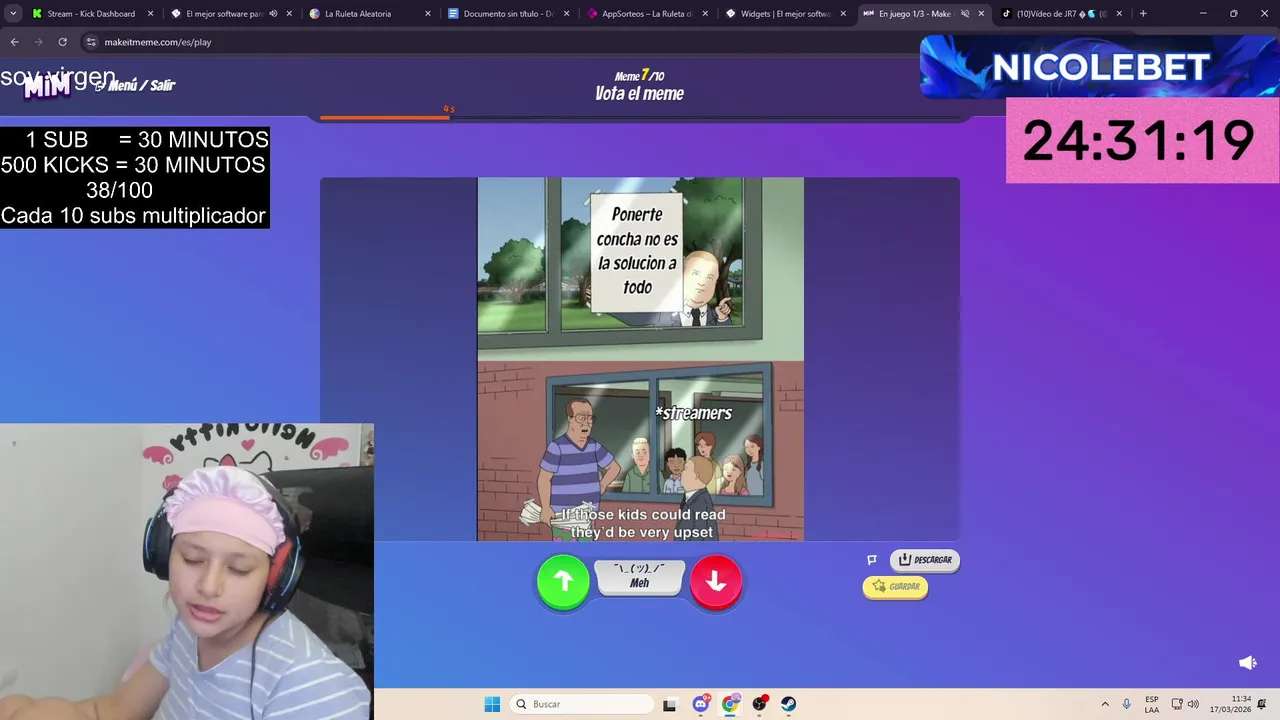Switch to Documento sin título tab
This screenshot has height=720, width=1280.
(x=508, y=14)
